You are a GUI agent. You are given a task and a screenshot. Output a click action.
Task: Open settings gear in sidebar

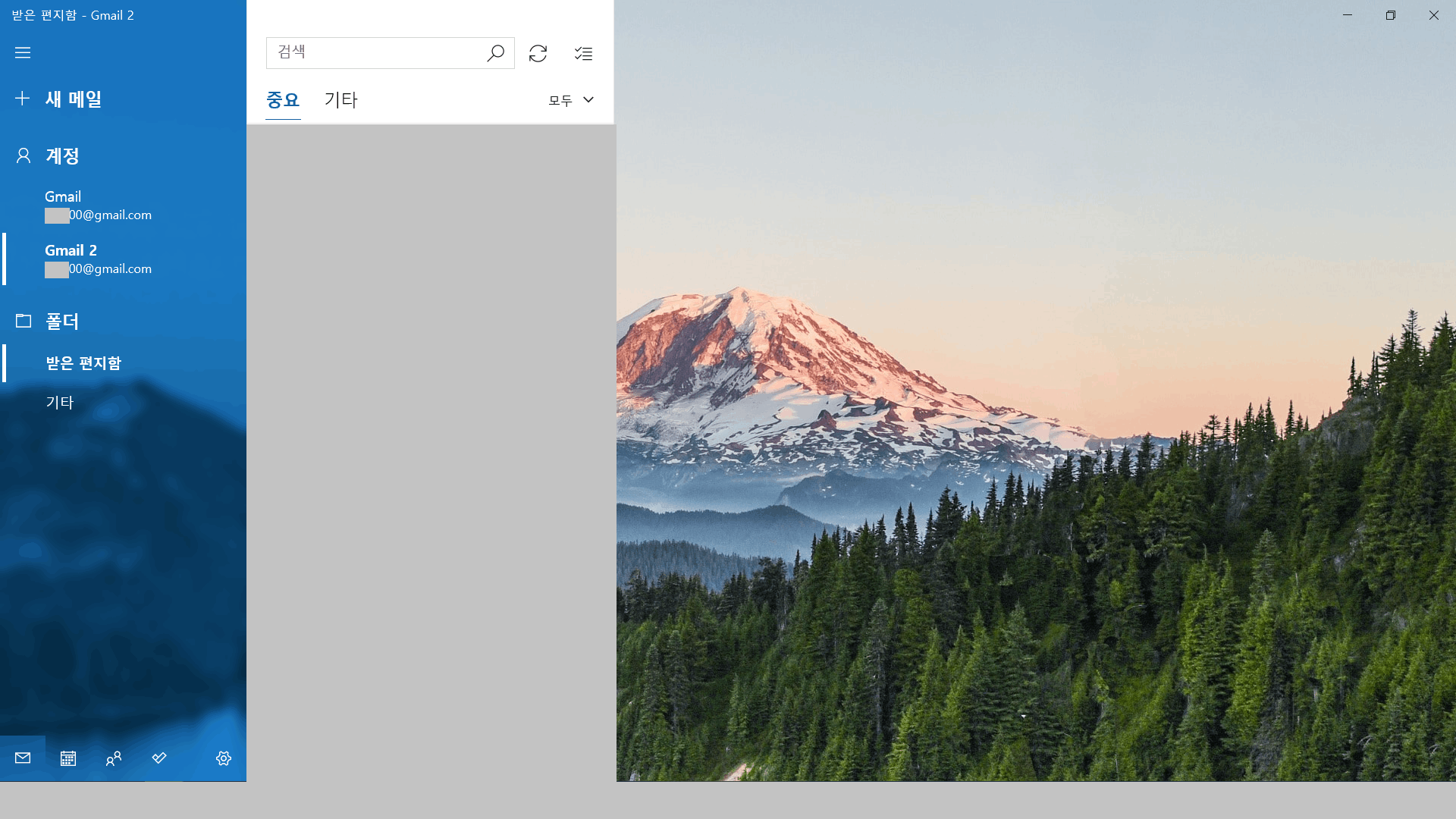pyautogui.click(x=223, y=758)
